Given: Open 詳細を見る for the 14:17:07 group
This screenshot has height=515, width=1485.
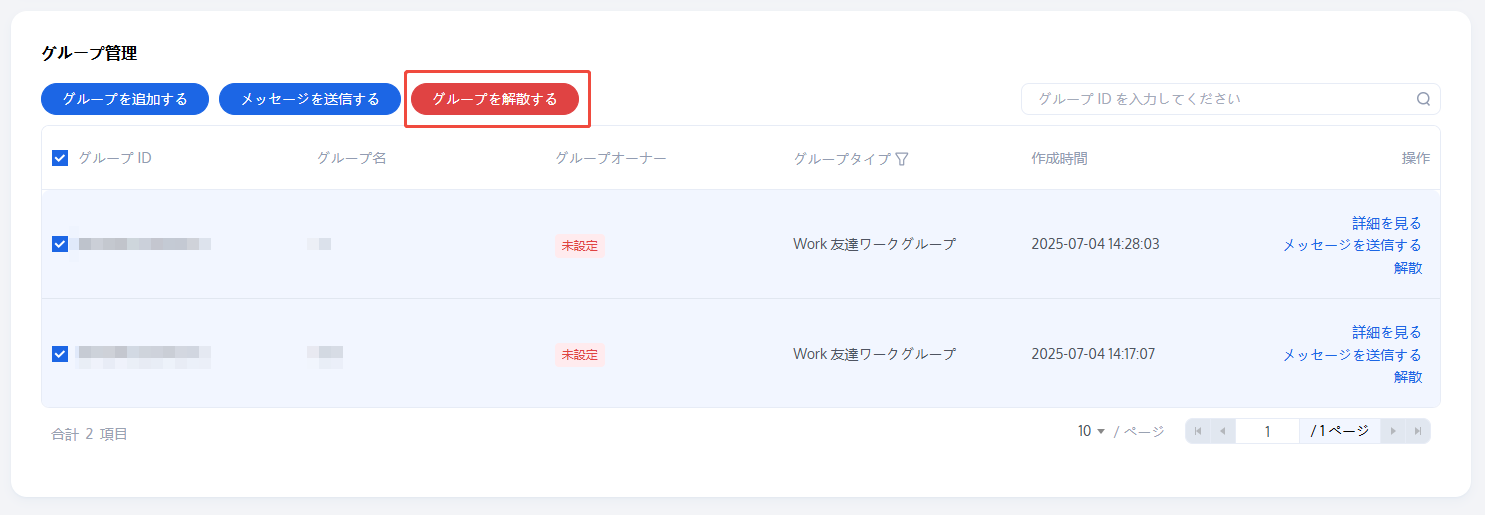Looking at the screenshot, I should (1386, 332).
